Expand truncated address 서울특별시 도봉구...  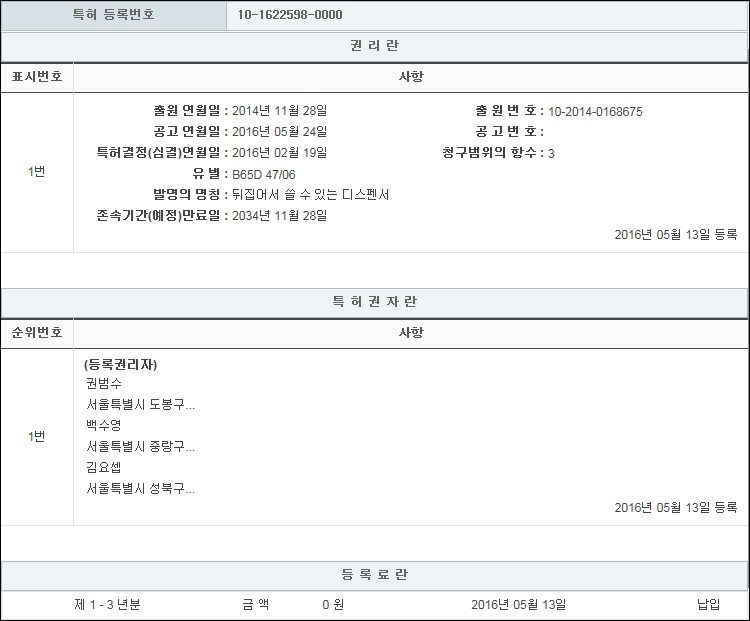coord(140,405)
